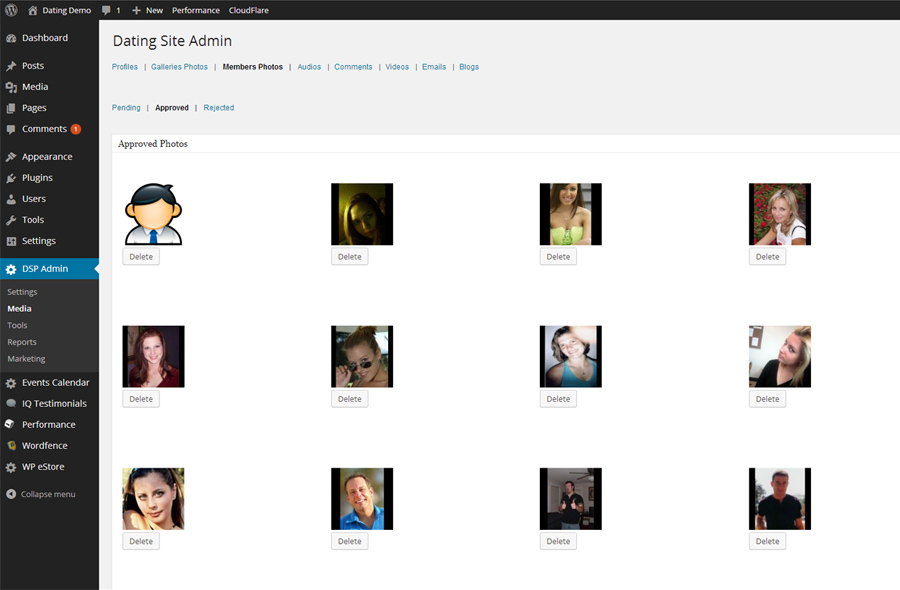Click the Comments speech bubble sidebar icon
This screenshot has width=900, height=590.
click(11, 129)
